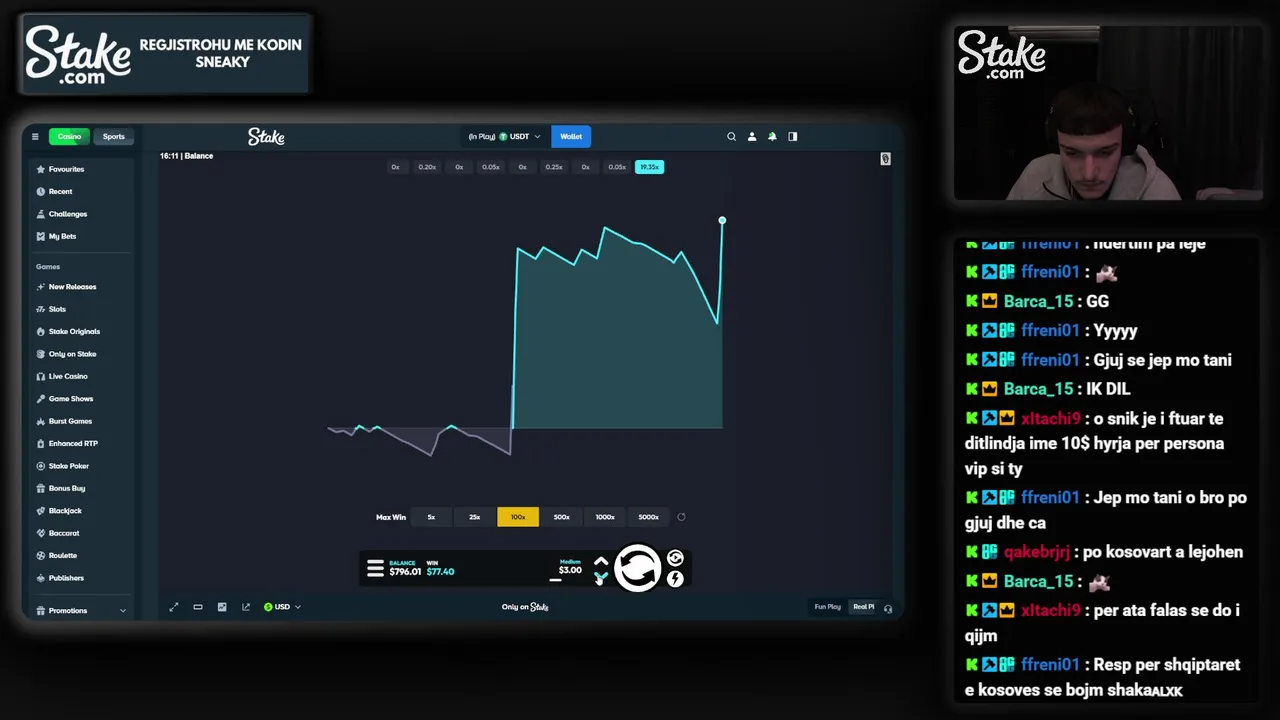
Task: Open the live stats chart icon
Action: [222, 607]
